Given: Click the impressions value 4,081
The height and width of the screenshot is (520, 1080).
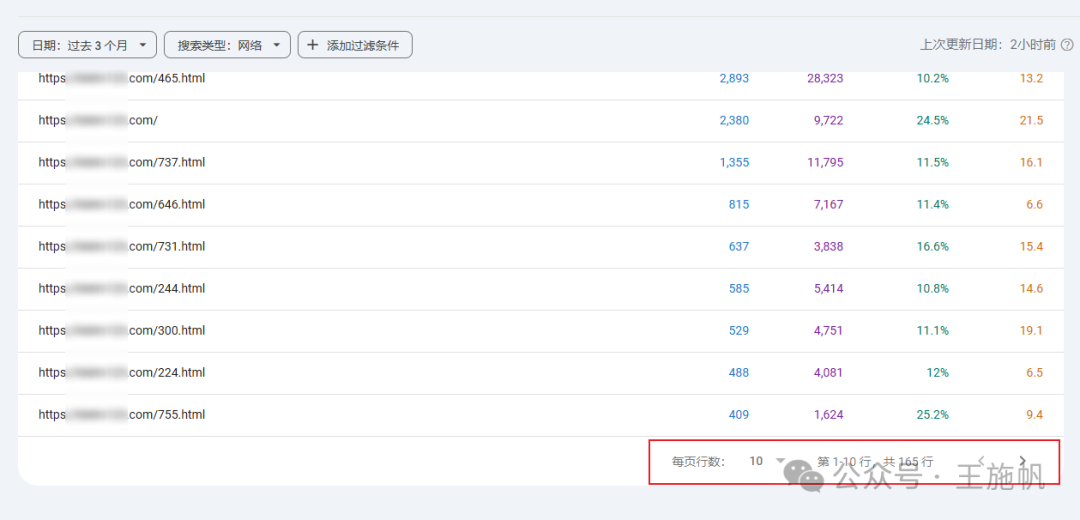Looking at the screenshot, I should [x=829, y=373].
